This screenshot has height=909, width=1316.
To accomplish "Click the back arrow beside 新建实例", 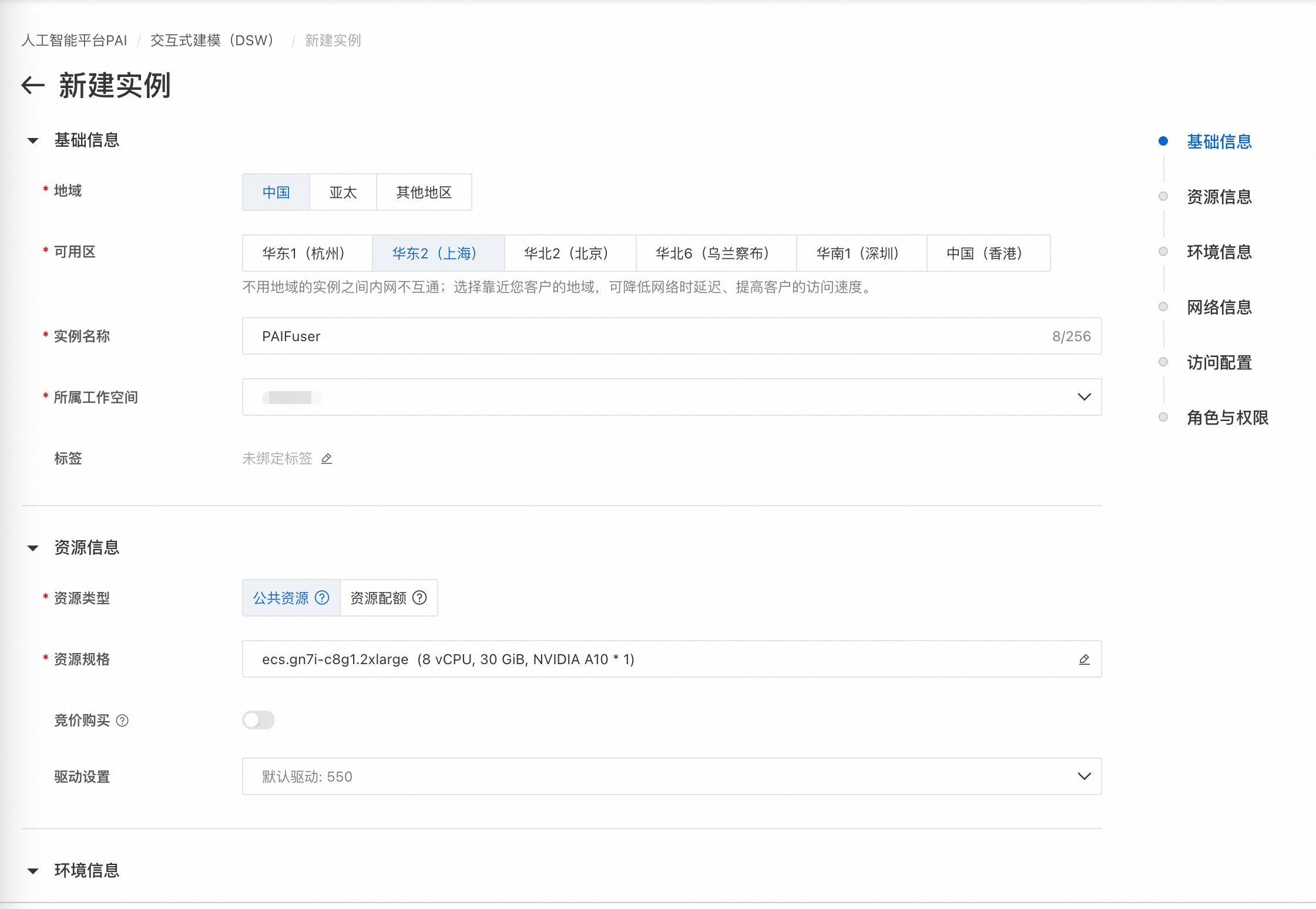I will click(33, 86).
